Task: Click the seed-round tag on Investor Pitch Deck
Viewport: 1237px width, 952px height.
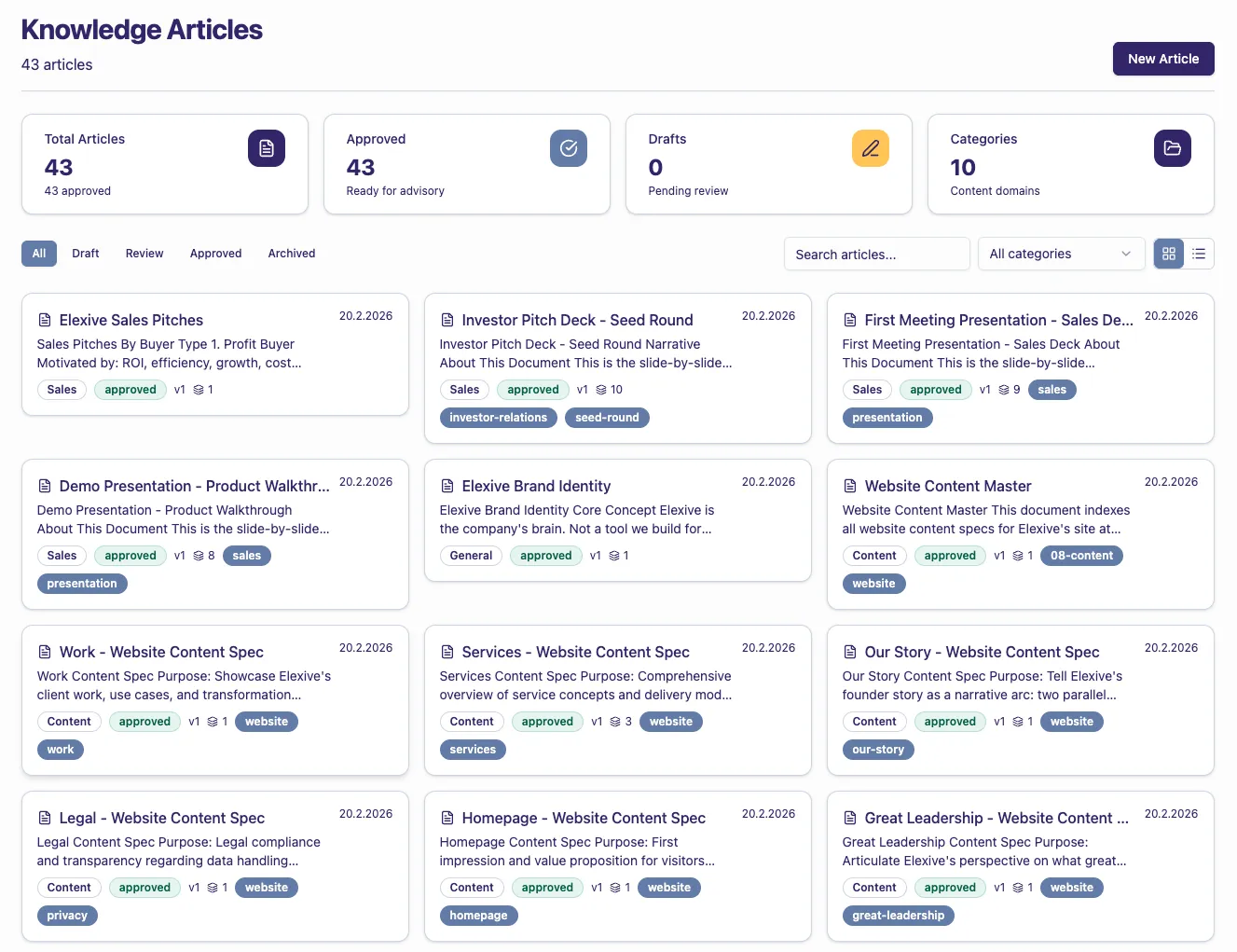Action: 607,418
